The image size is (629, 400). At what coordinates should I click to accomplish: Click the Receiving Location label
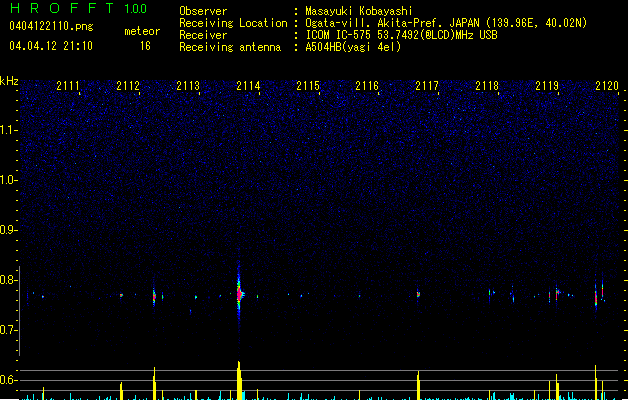click(x=233, y=23)
